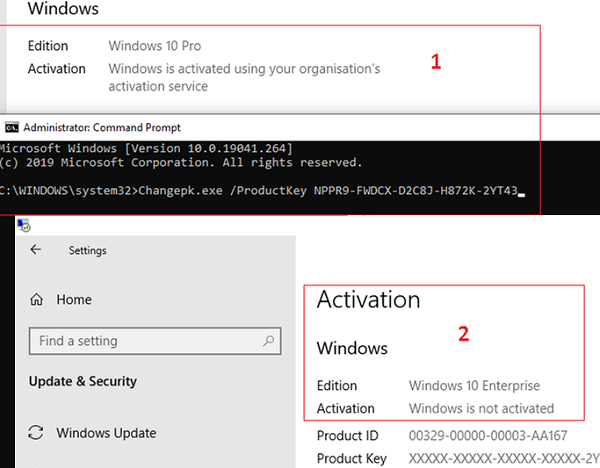The height and width of the screenshot is (468, 600).
Task: Click the Windows 10 Pro edition value
Action: pos(161,46)
